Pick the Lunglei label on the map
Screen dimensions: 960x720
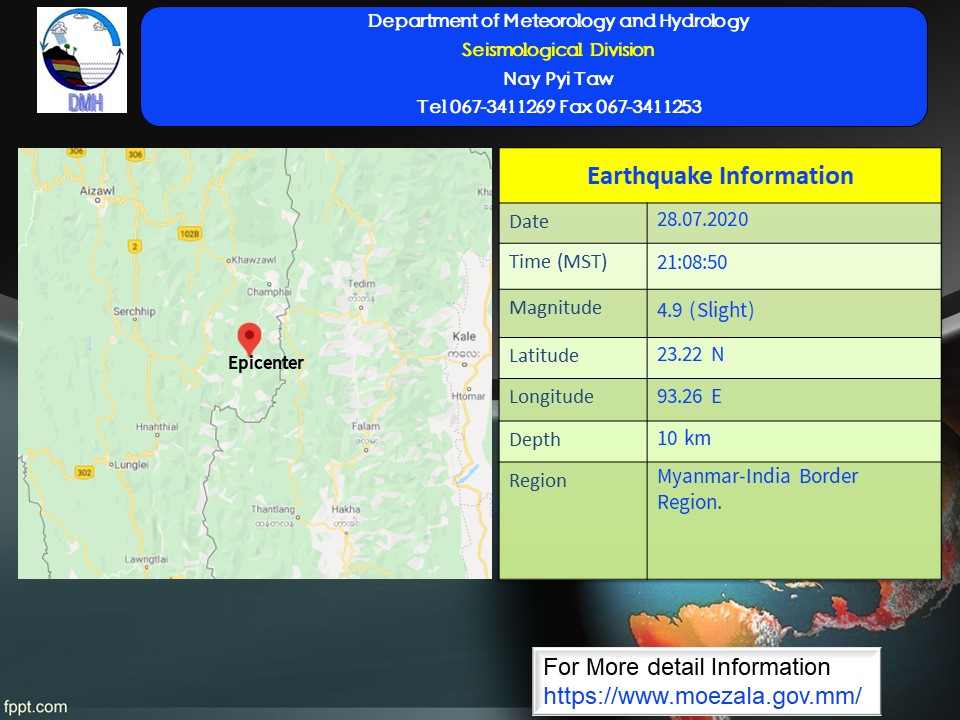click(x=131, y=465)
